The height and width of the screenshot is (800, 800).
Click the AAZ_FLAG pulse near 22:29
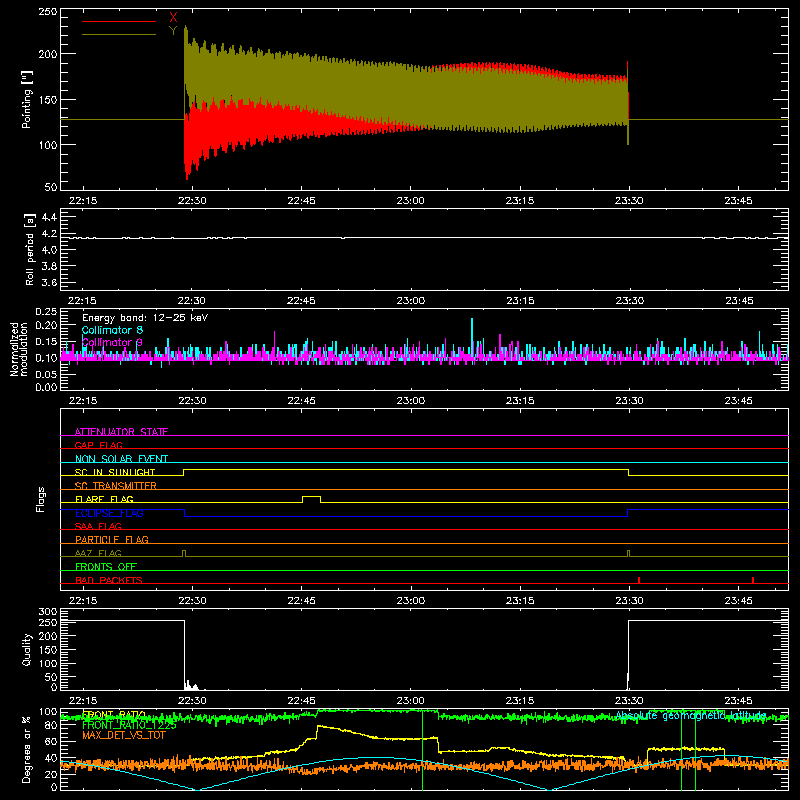click(x=184, y=553)
